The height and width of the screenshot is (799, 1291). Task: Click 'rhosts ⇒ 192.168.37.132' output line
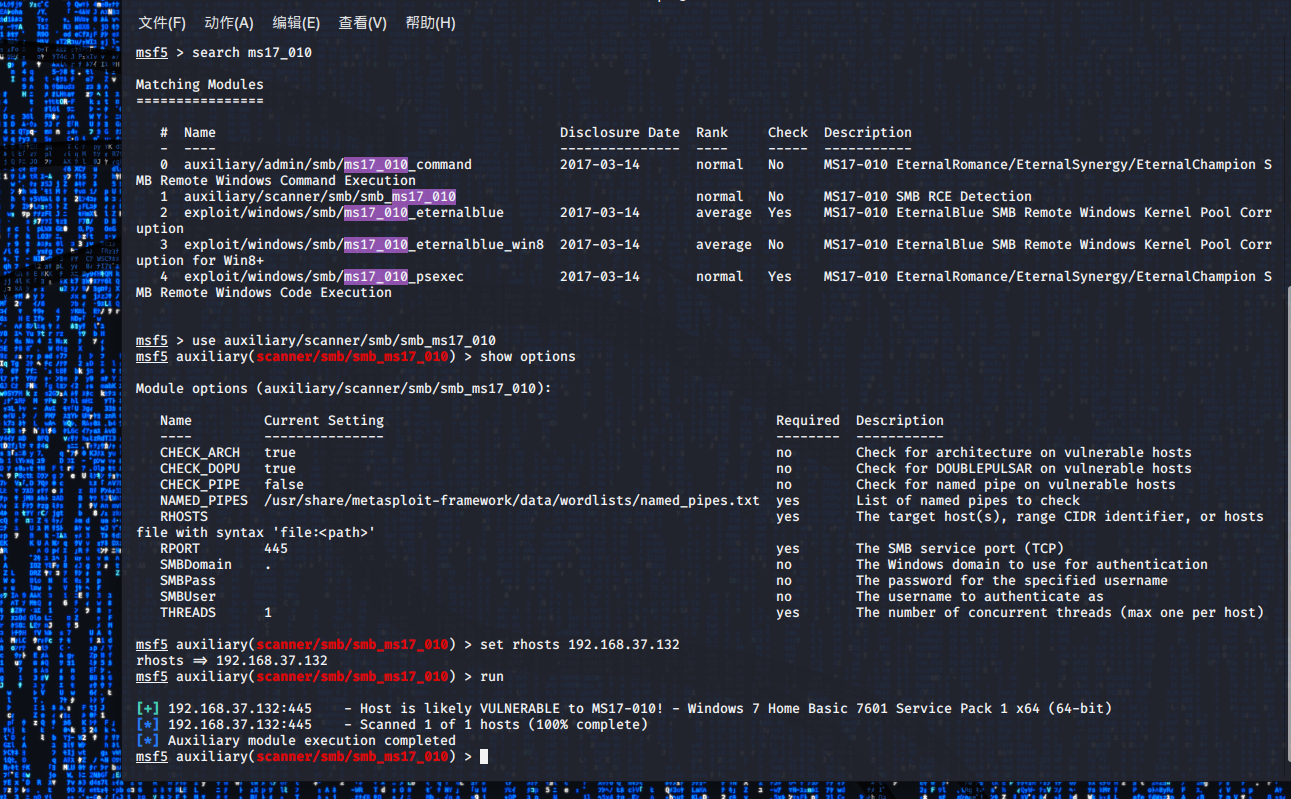(x=232, y=660)
